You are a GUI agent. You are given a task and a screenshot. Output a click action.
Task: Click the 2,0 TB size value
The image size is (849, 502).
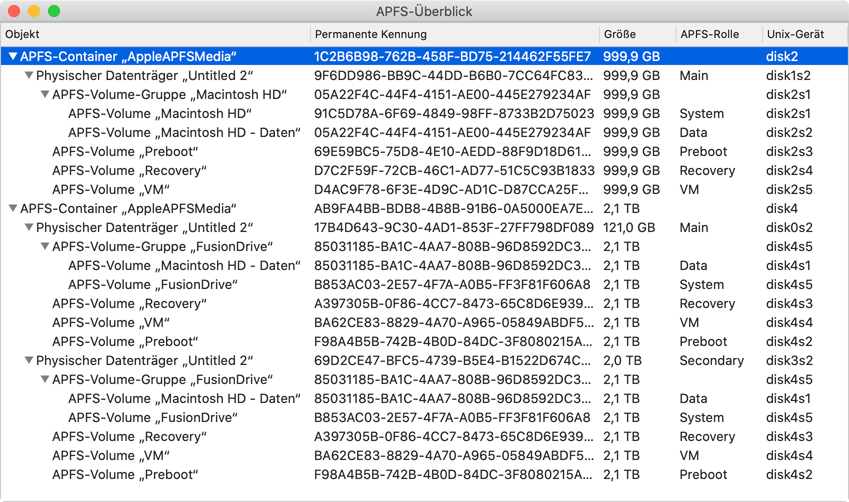[622, 361]
